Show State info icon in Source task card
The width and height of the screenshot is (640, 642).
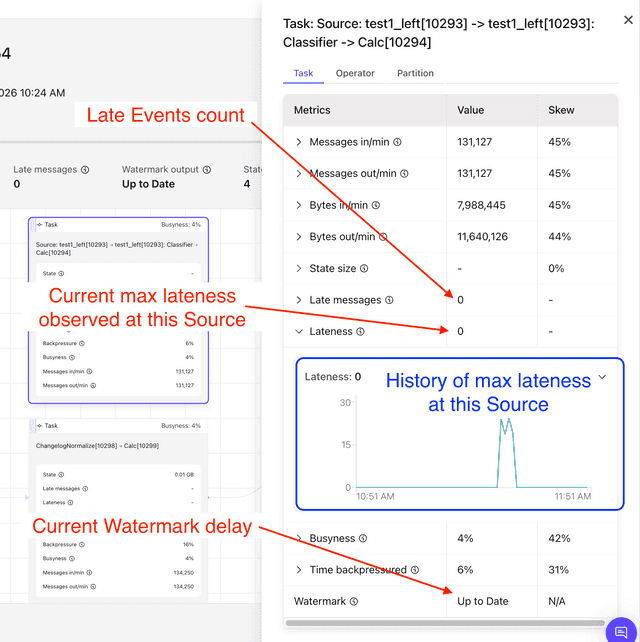(61, 274)
